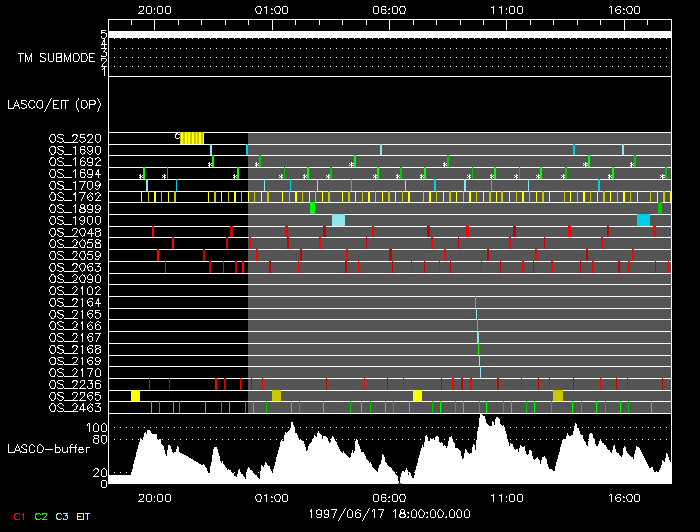Select the OS_2170 row label
Screen dimensions: 700x532
[75, 373]
